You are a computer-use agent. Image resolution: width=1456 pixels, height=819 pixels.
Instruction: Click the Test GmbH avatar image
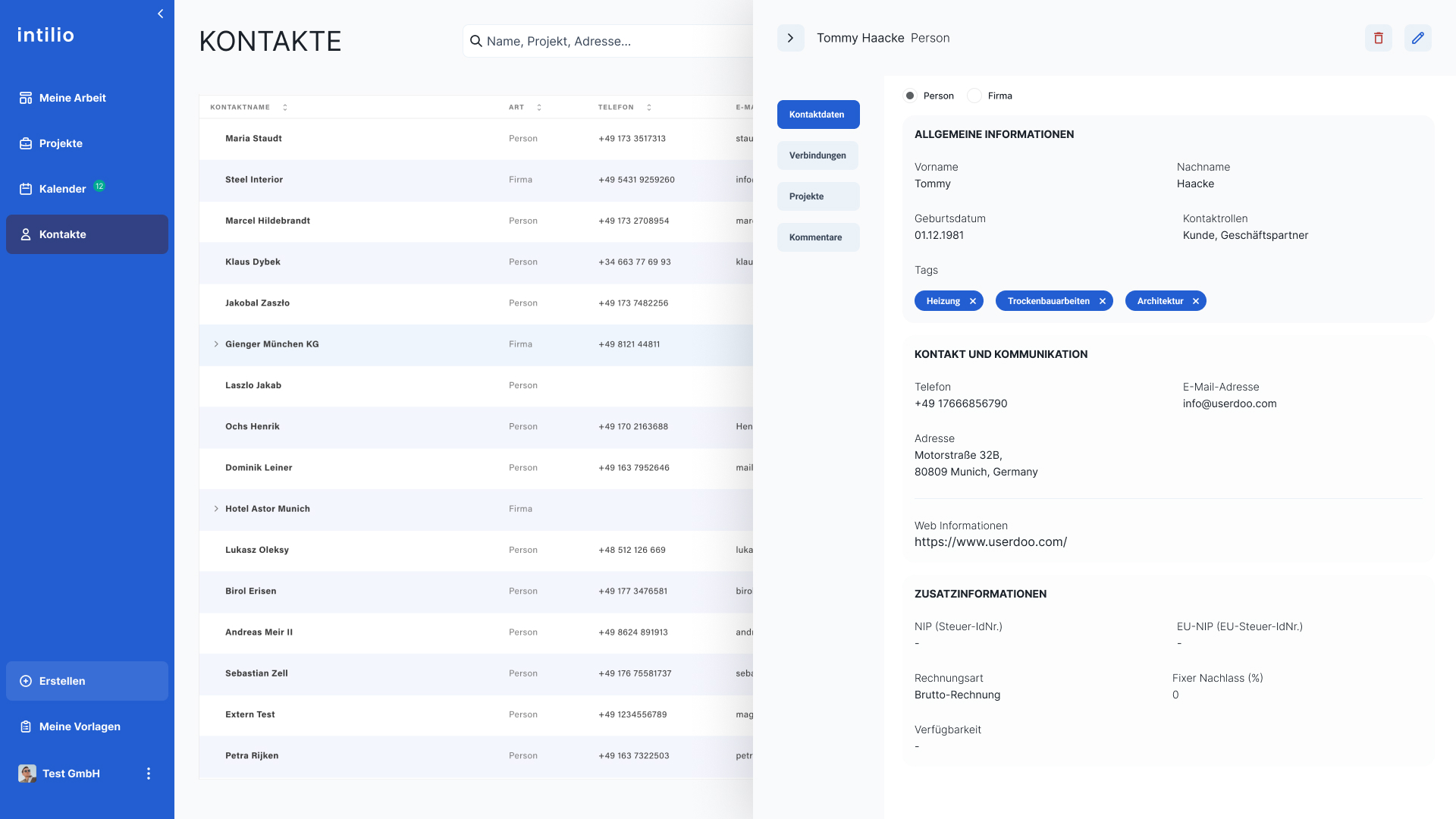[27, 773]
